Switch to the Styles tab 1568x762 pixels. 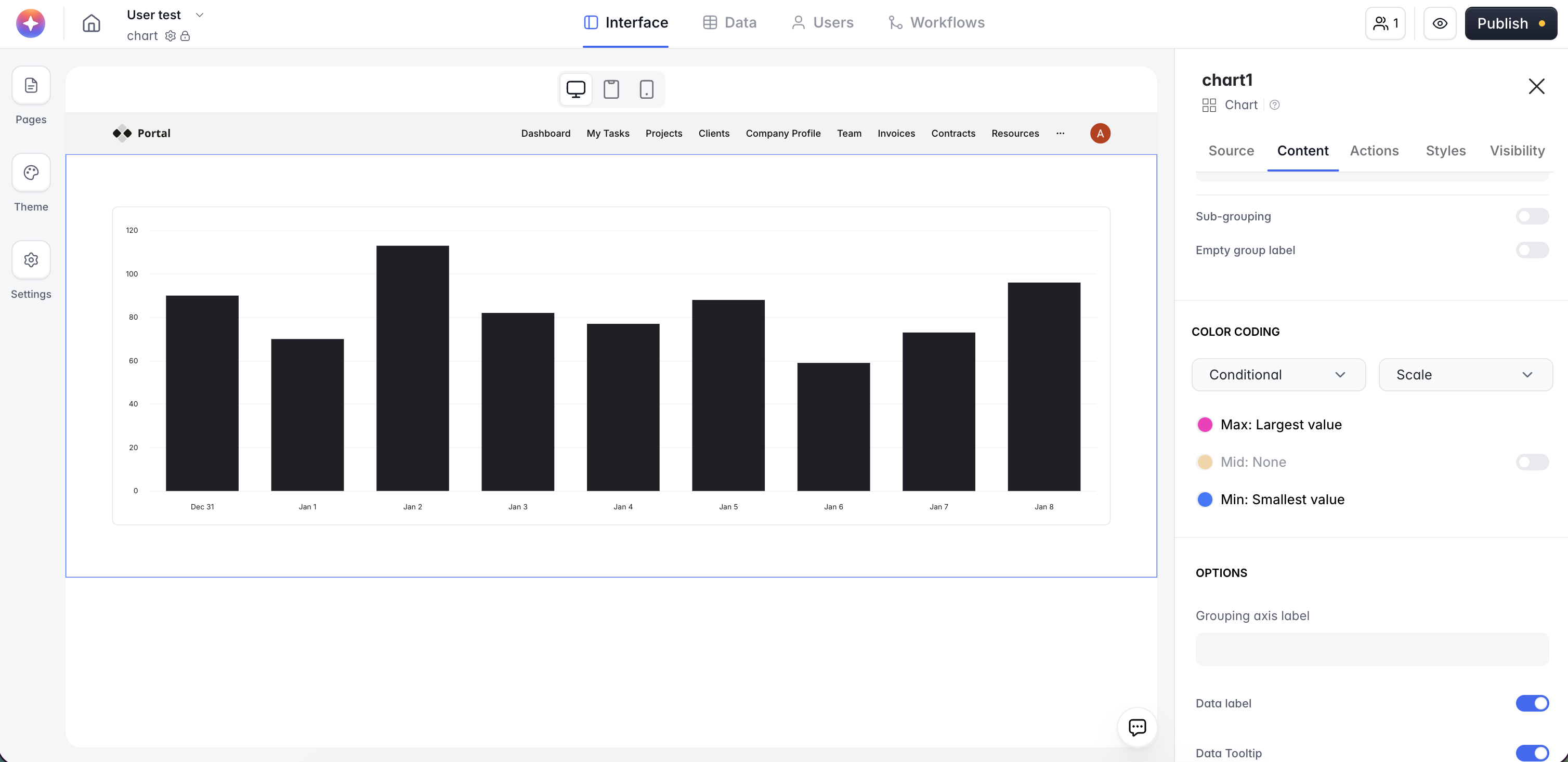(1445, 151)
